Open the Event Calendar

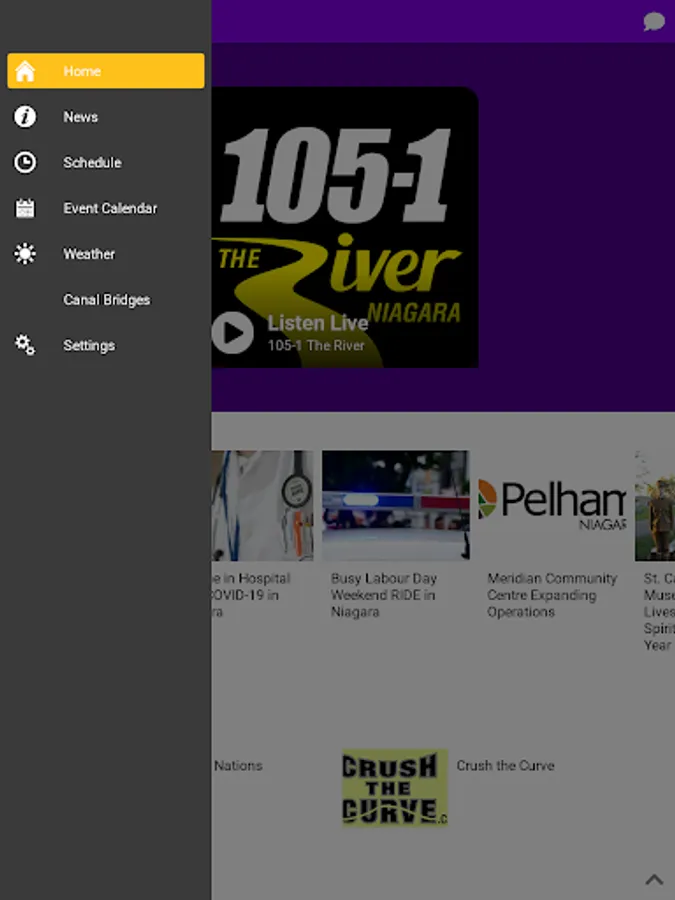pos(106,208)
